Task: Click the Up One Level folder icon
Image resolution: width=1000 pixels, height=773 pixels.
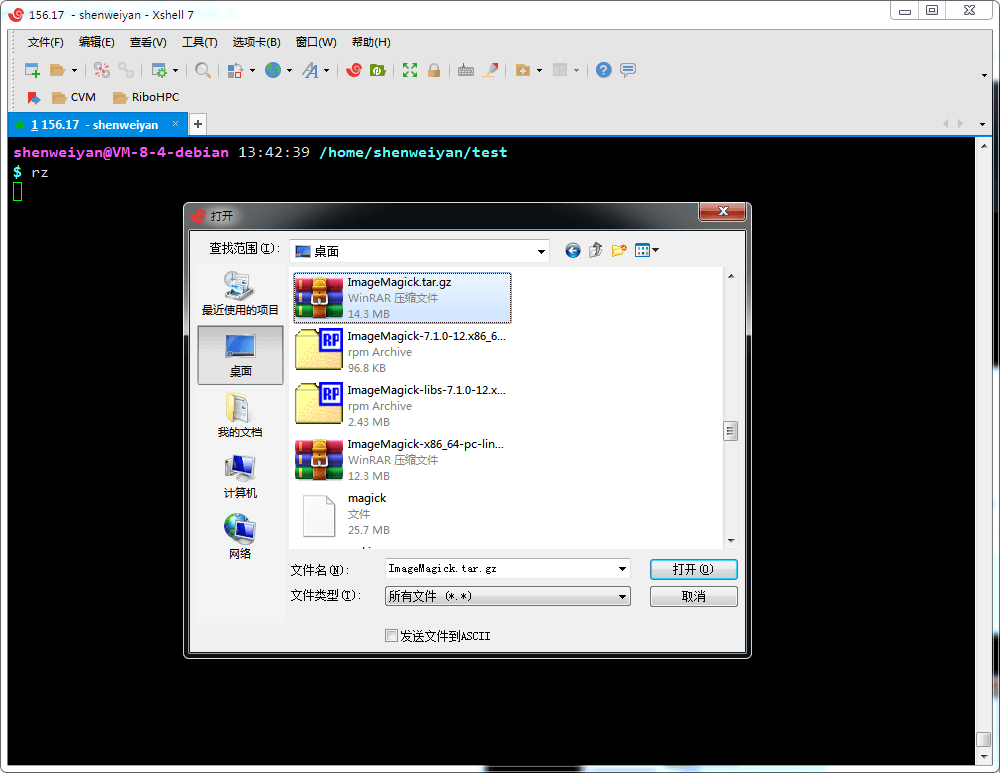Action: point(596,250)
